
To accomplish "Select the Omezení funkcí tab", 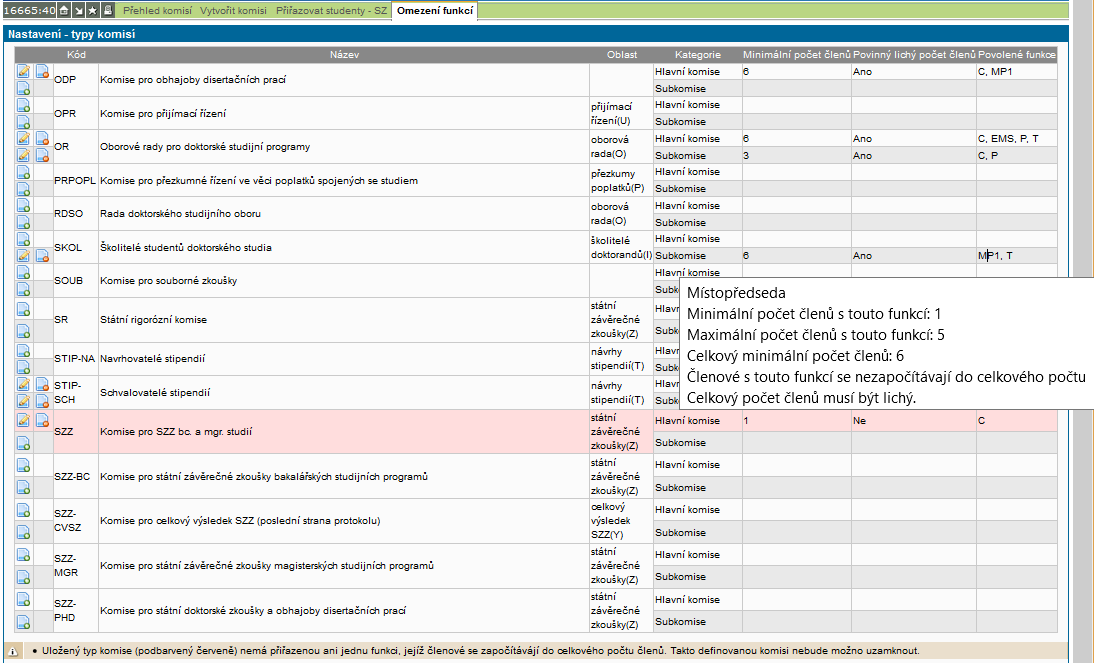I will [435, 11].
